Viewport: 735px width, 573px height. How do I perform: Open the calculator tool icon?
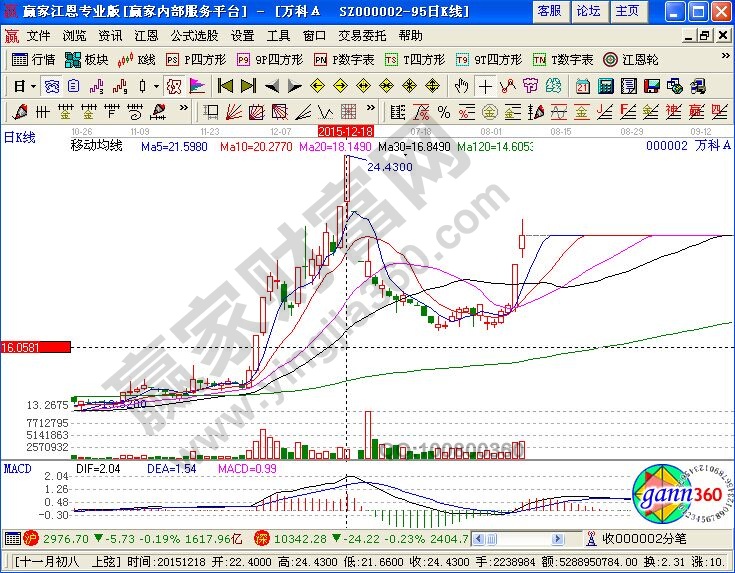point(606,86)
